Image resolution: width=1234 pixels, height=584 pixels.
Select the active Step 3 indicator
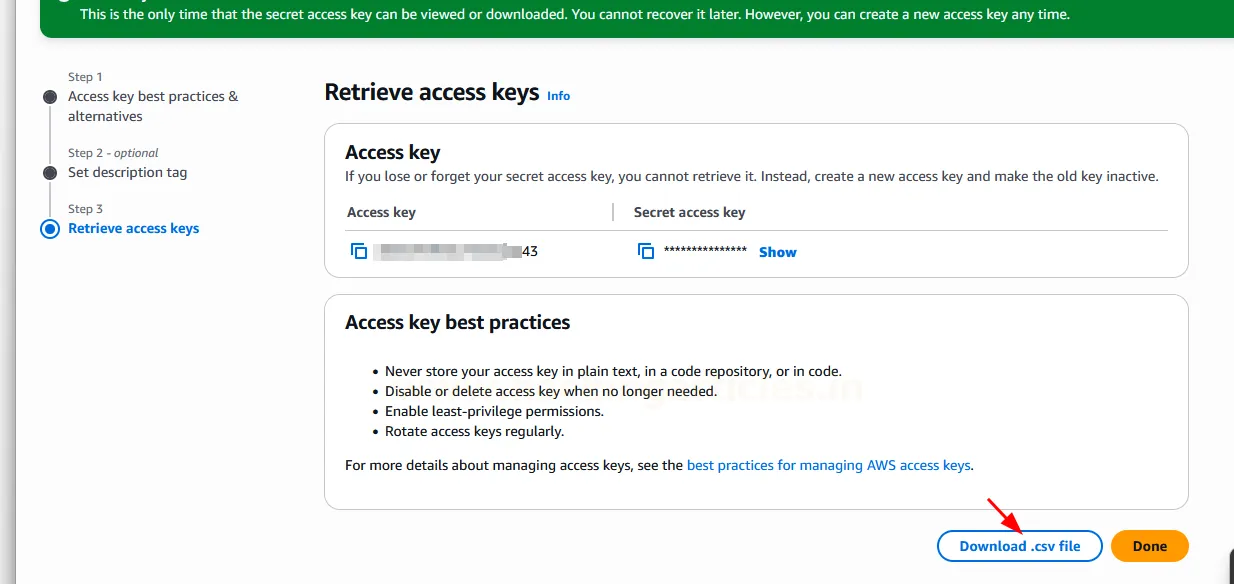50,229
